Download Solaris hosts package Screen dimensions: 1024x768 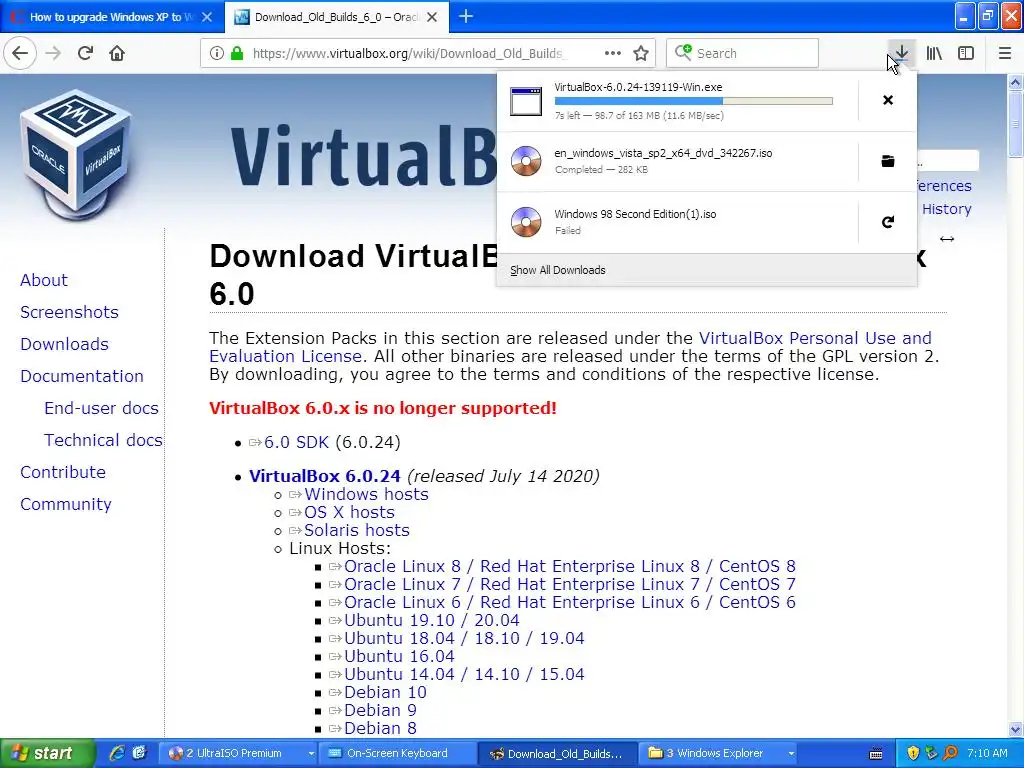pyautogui.click(x=357, y=530)
